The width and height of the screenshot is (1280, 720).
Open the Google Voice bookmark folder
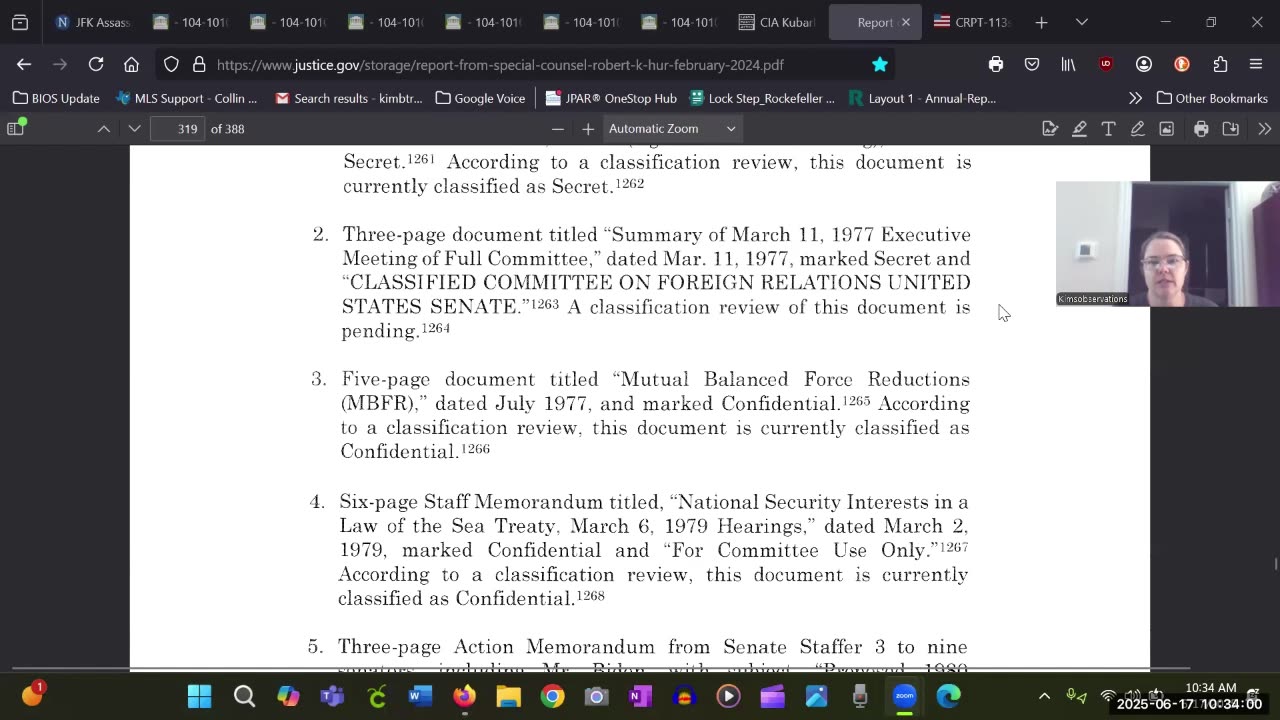[x=480, y=98]
